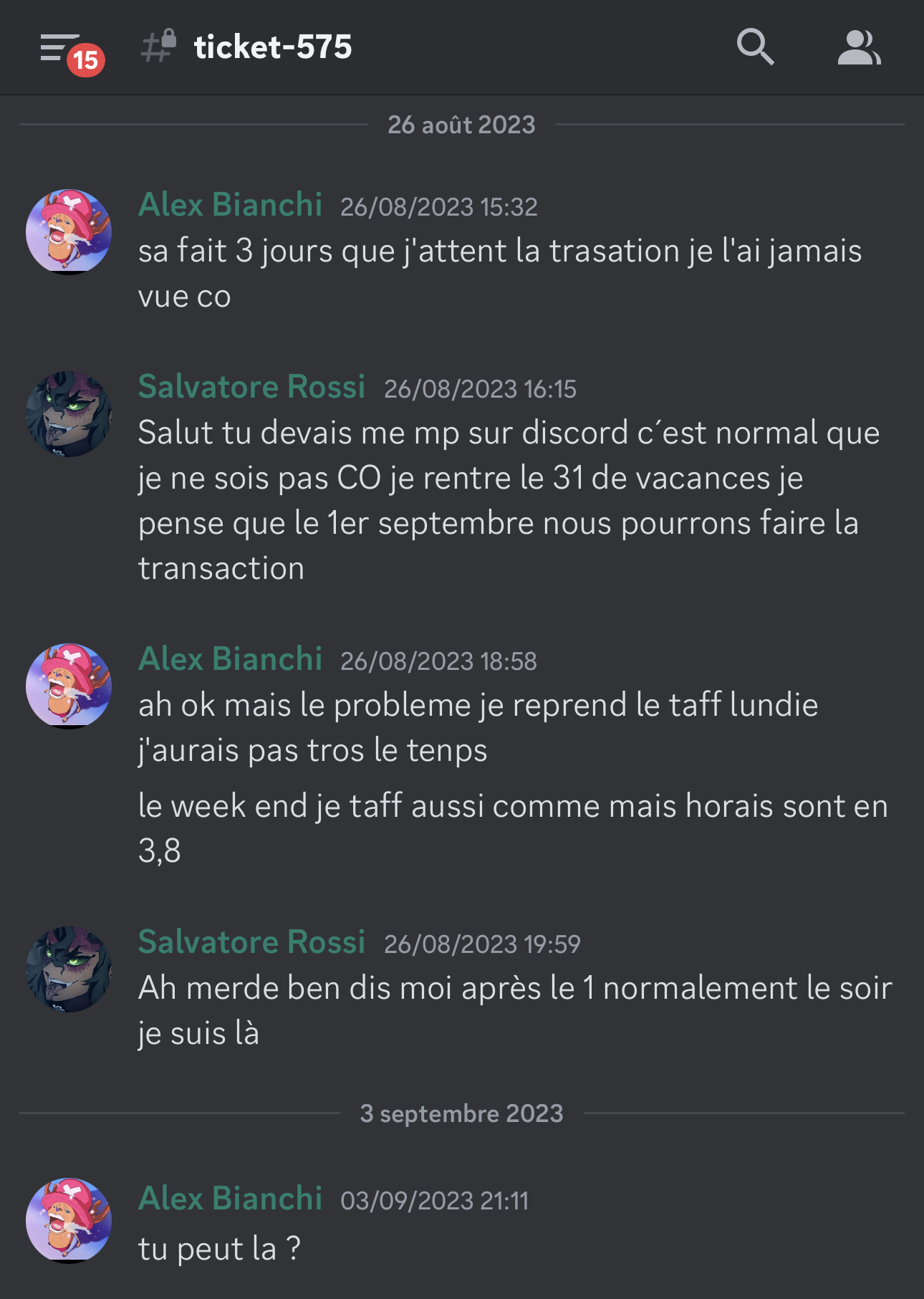Image resolution: width=924 pixels, height=1299 pixels.
Task: Open the ticket-575 channel title
Action: tap(273, 47)
